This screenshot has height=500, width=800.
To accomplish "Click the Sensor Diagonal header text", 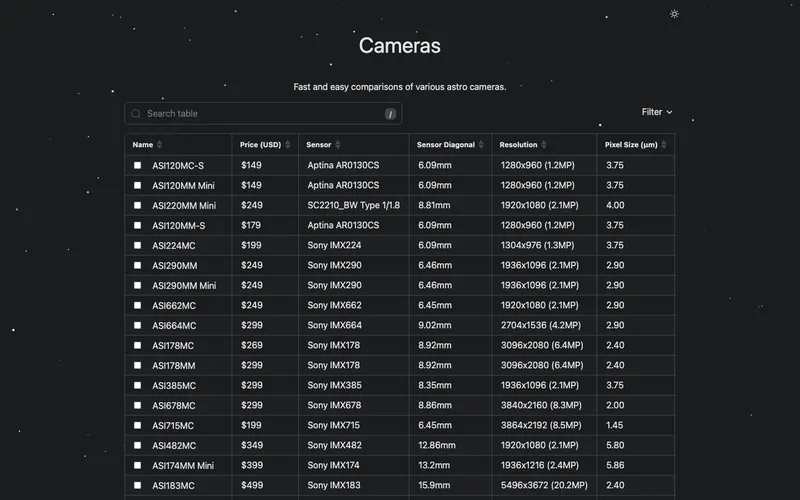I will (445, 144).
